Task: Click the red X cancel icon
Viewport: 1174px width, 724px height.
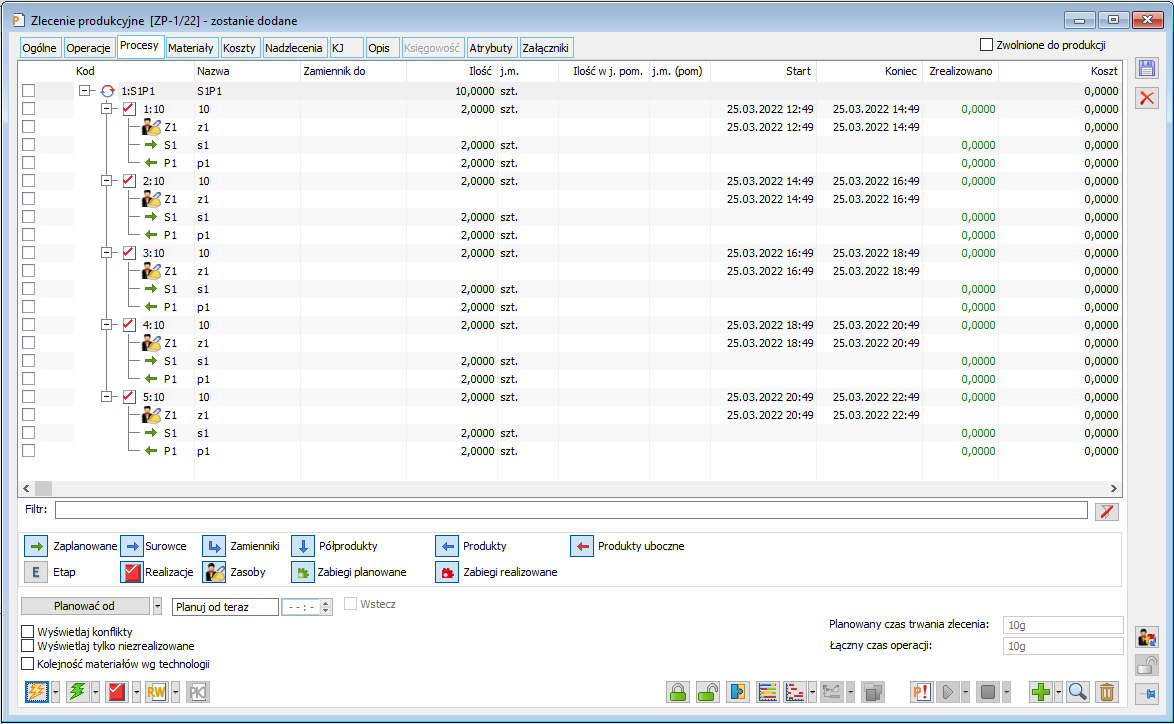Action: 1146,98
